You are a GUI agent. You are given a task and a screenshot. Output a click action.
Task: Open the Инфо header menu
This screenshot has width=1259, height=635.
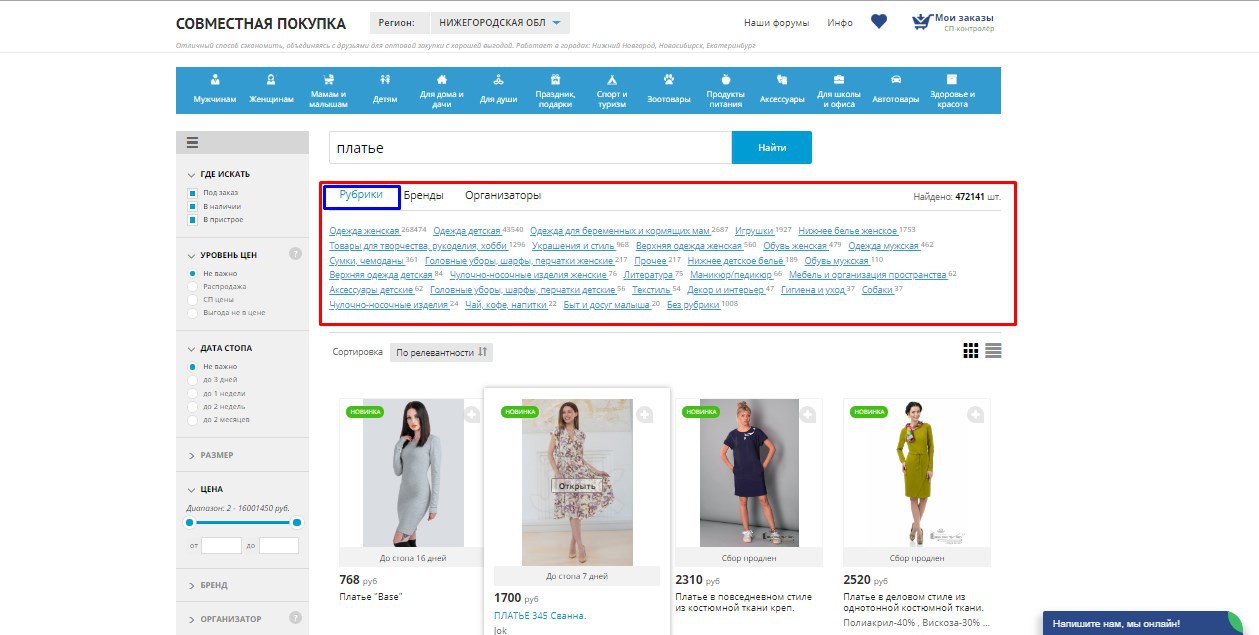840,23
